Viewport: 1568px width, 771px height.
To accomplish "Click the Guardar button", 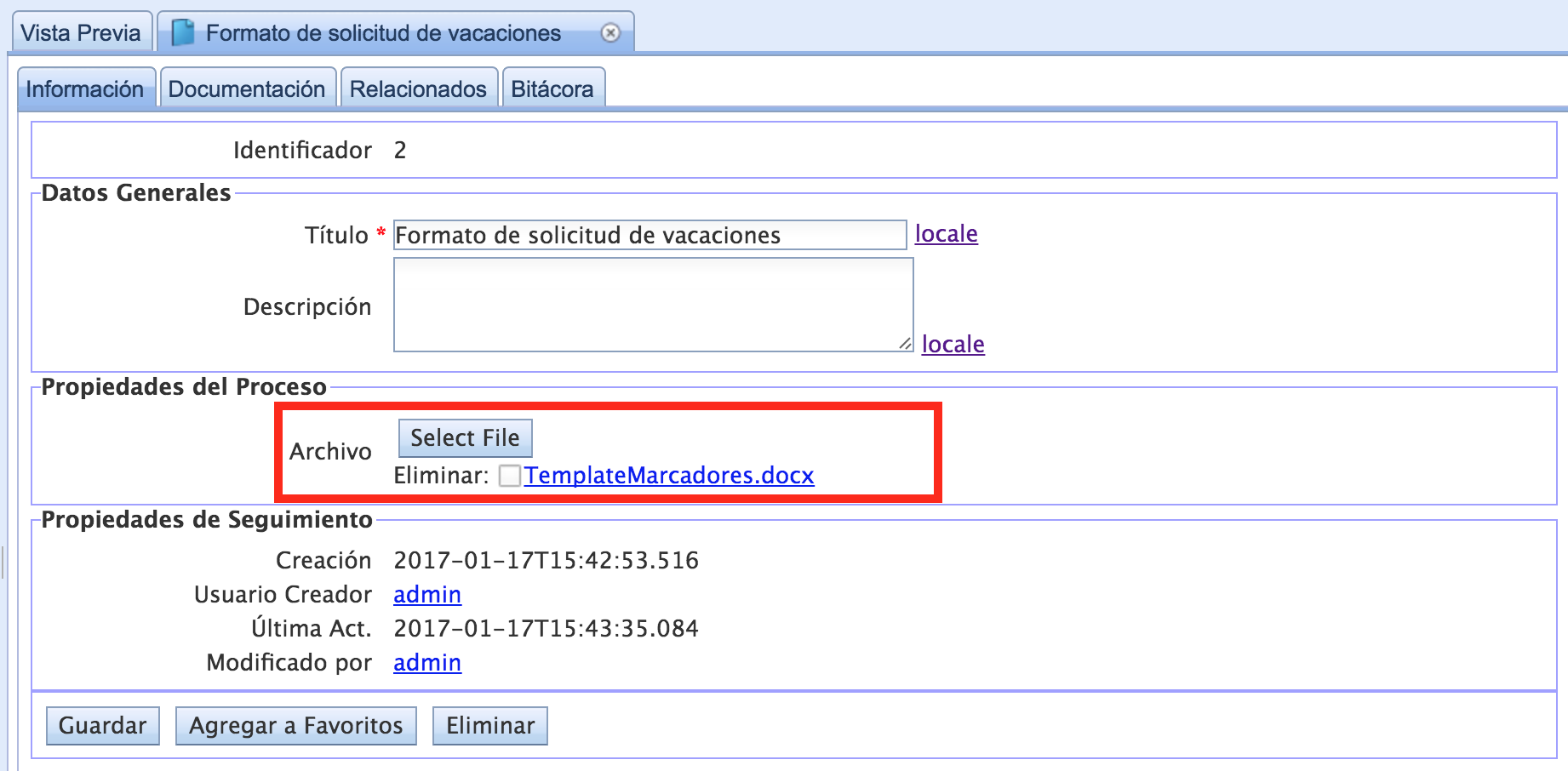I will pos(103,726).
